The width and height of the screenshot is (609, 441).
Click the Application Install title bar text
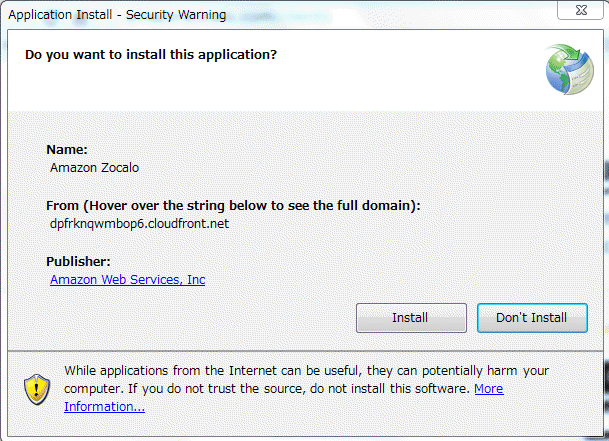60,15
